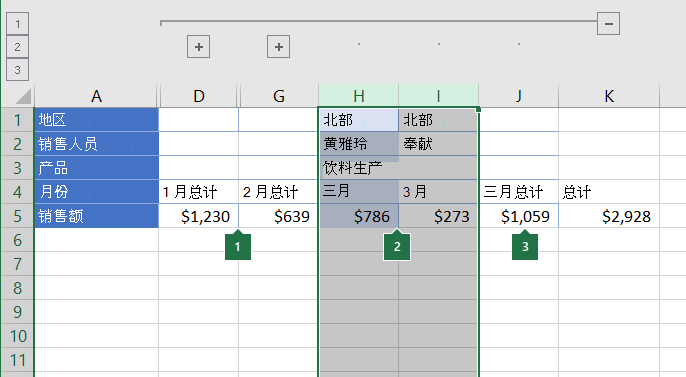The width and height of the screenshot is (686, 377).
Task: Select row 11 header
Action: [18, 360]
